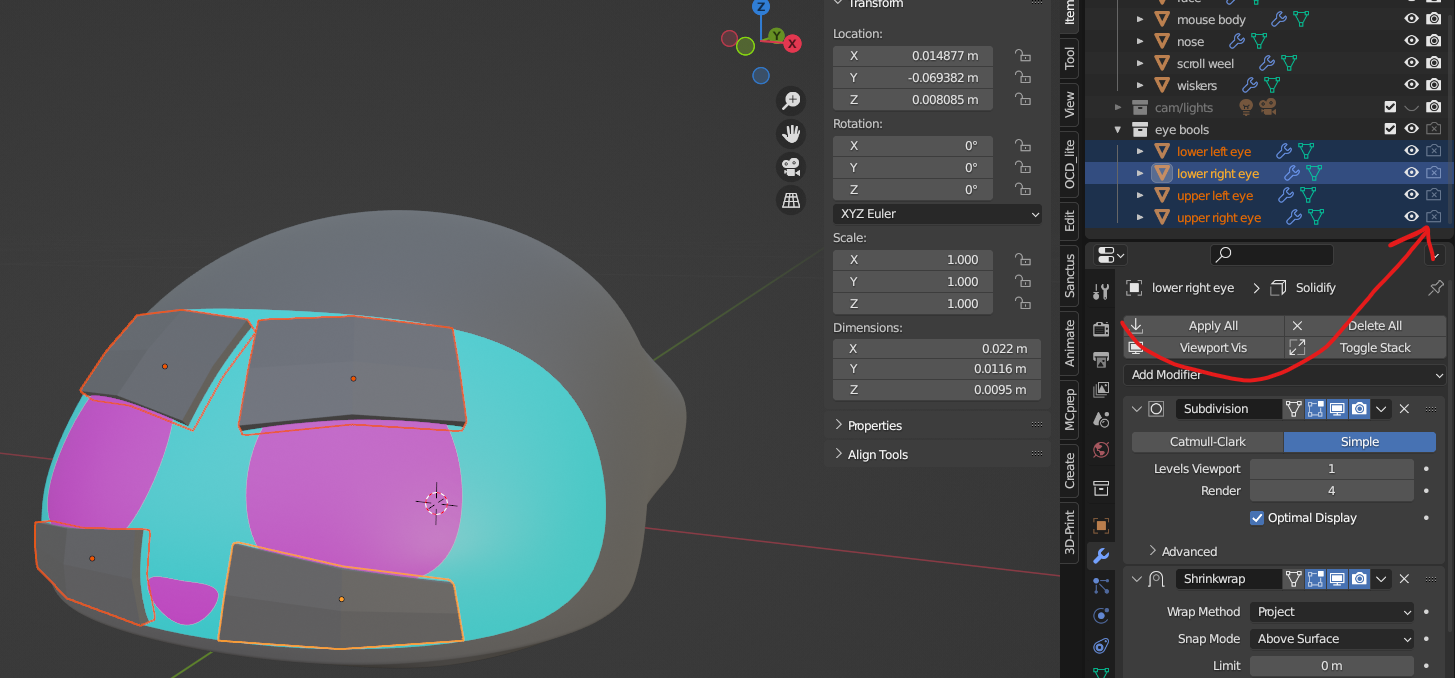
Task: Open the Particles properties tab
Action: click(x=1101, y=586)
